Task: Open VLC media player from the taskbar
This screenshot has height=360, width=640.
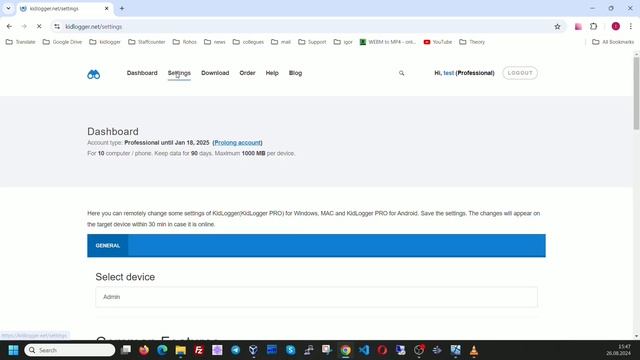Action: click(473, 350)
